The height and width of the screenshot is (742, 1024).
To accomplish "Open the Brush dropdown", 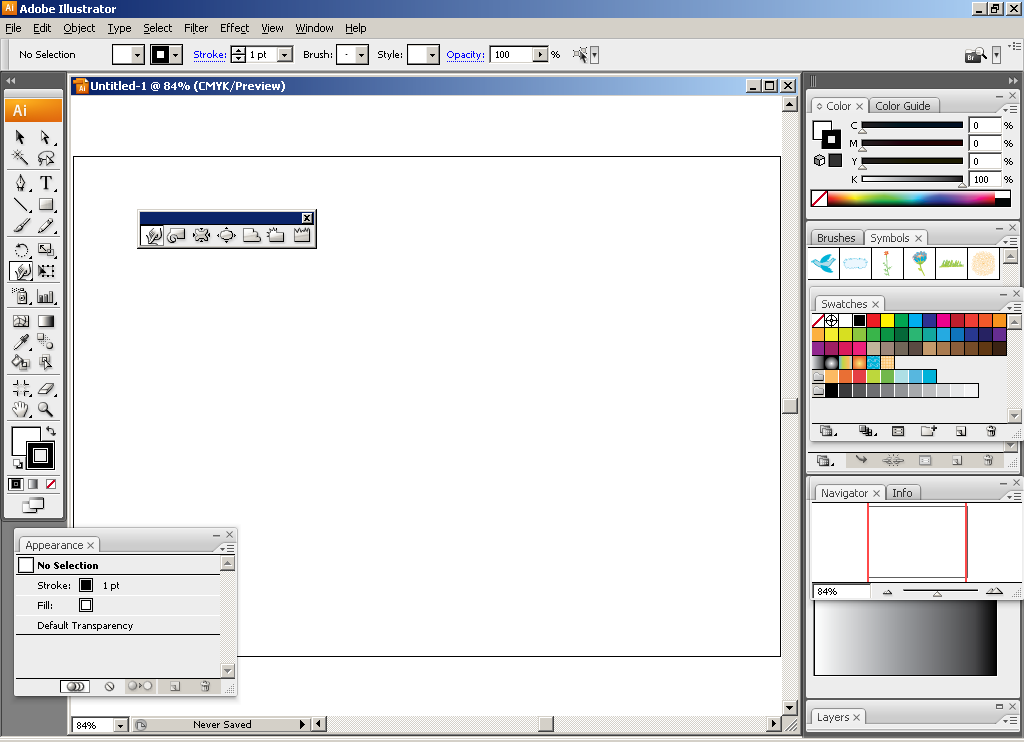I will coord(361,55).
